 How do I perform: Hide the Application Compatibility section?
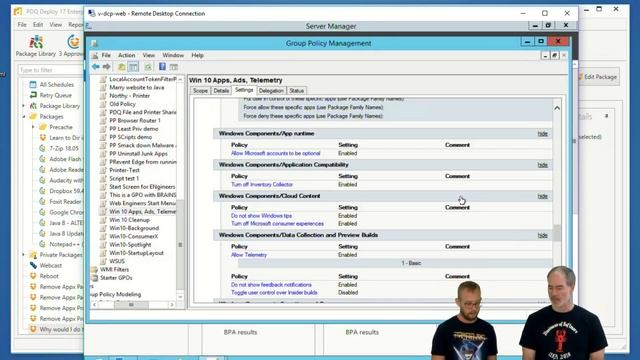[x=542, y=165]
